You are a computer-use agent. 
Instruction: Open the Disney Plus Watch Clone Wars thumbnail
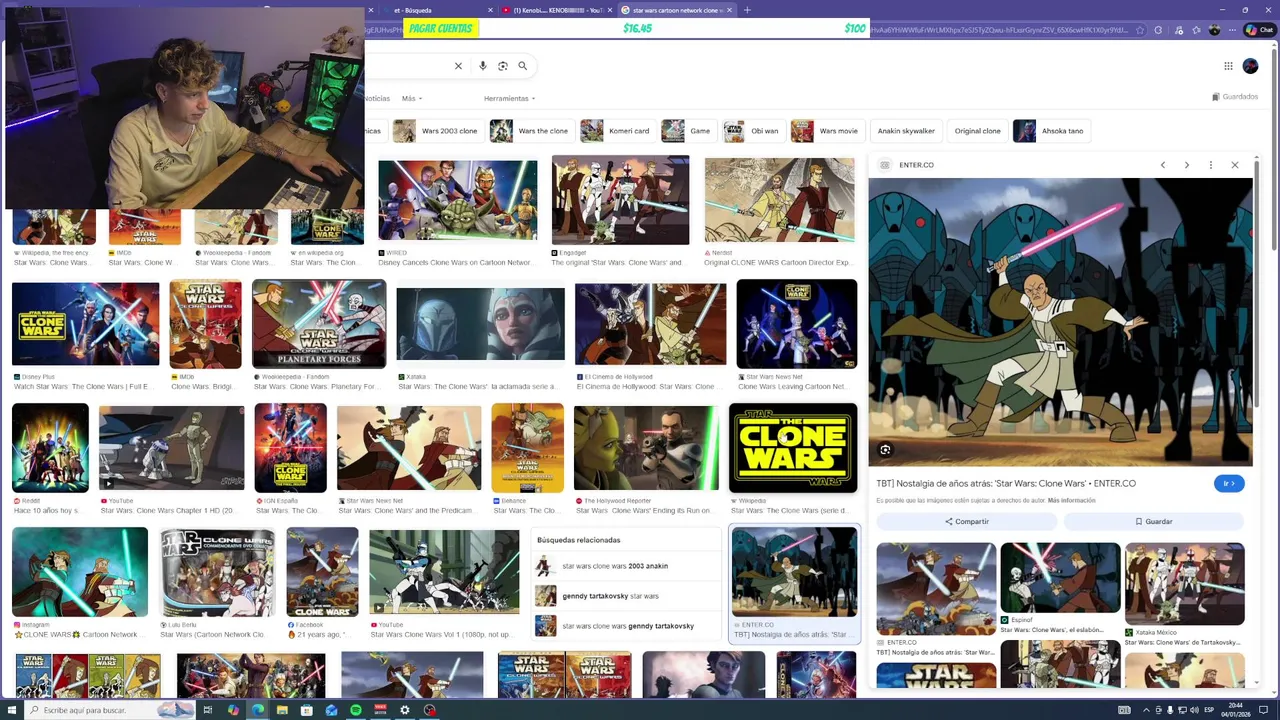[85, 324]
